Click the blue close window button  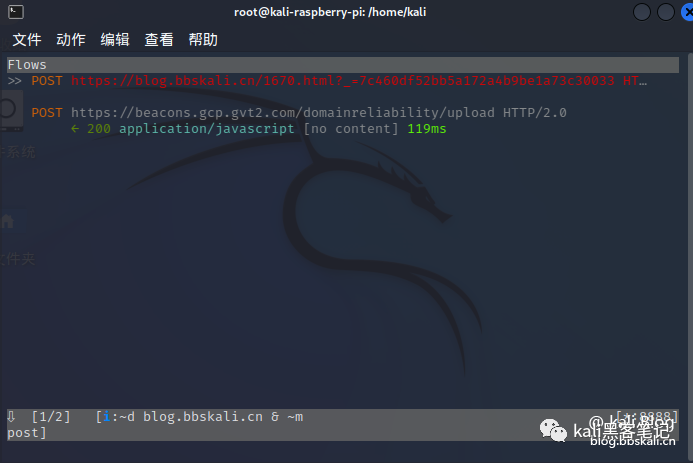tap(687, 12)
